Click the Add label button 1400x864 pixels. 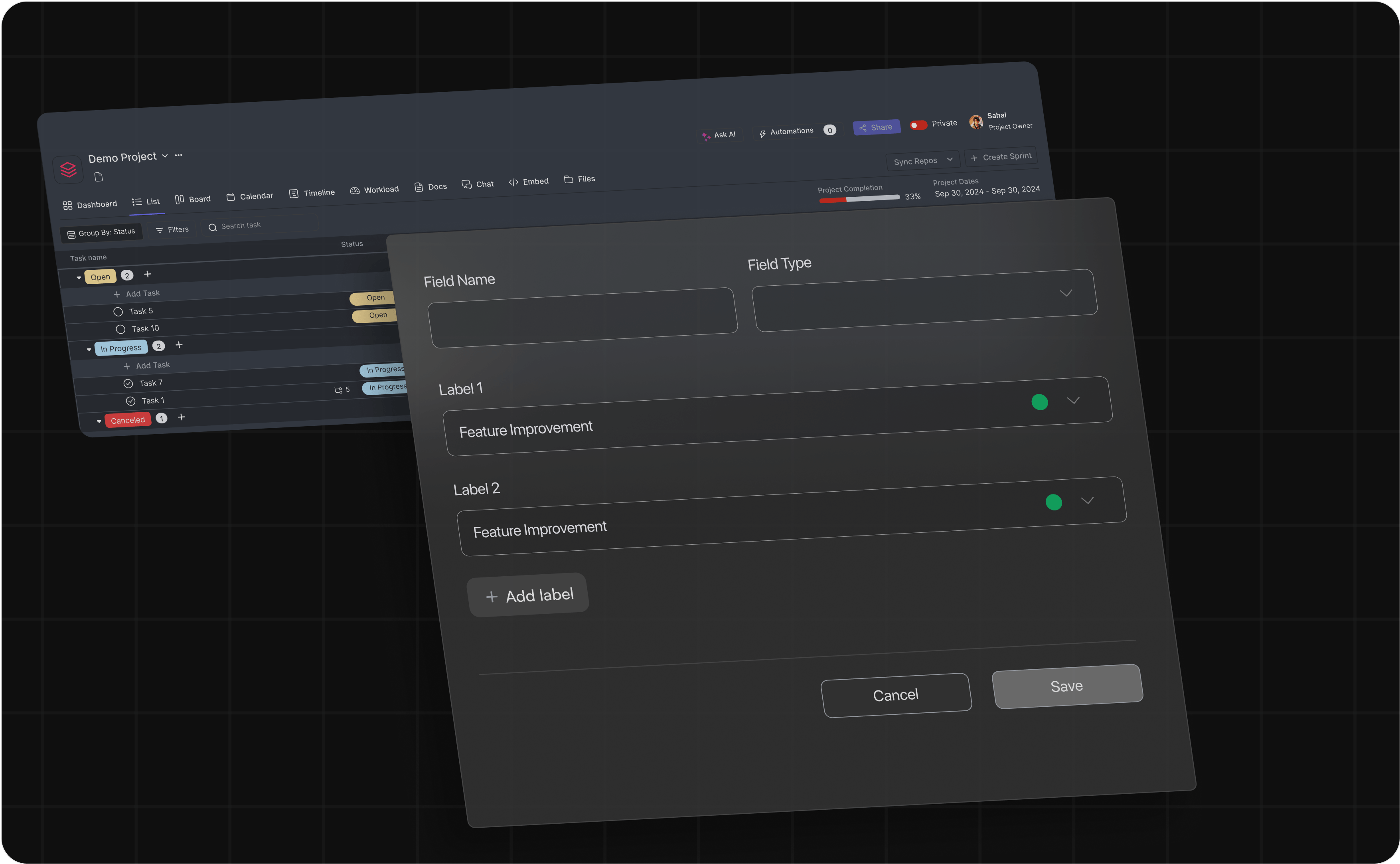pos(528,595)
